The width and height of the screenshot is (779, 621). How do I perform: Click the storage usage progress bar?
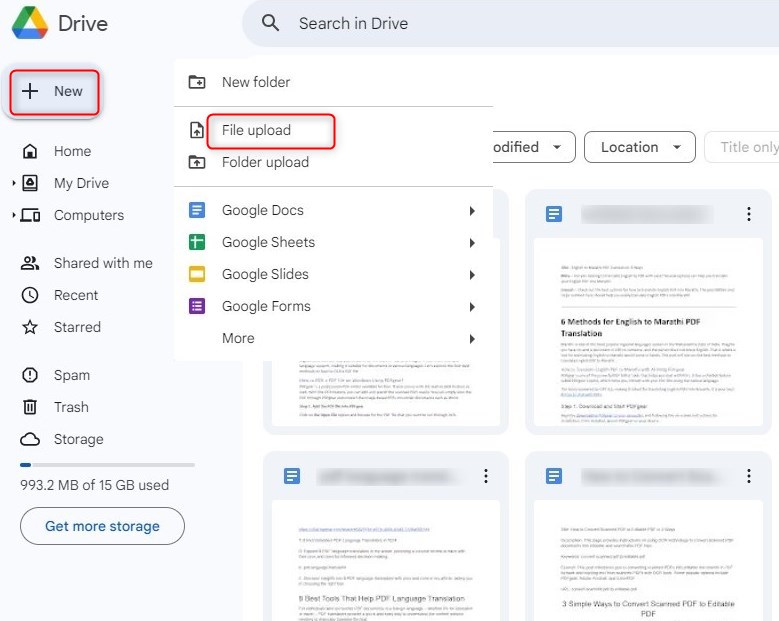click(x=107, y=464)
